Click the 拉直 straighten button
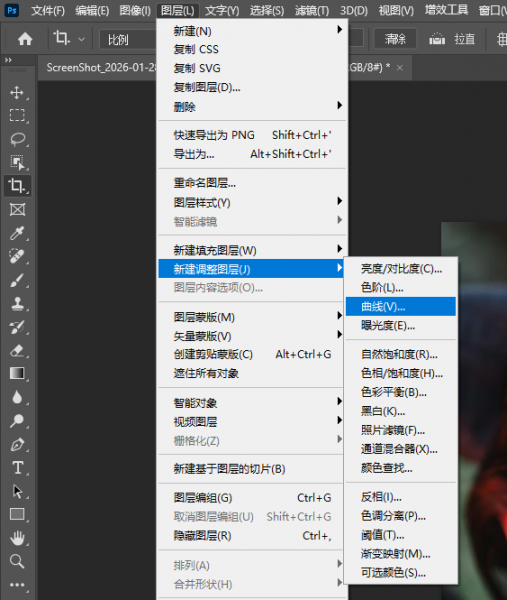507x600 pixels. tap(465, 39)
